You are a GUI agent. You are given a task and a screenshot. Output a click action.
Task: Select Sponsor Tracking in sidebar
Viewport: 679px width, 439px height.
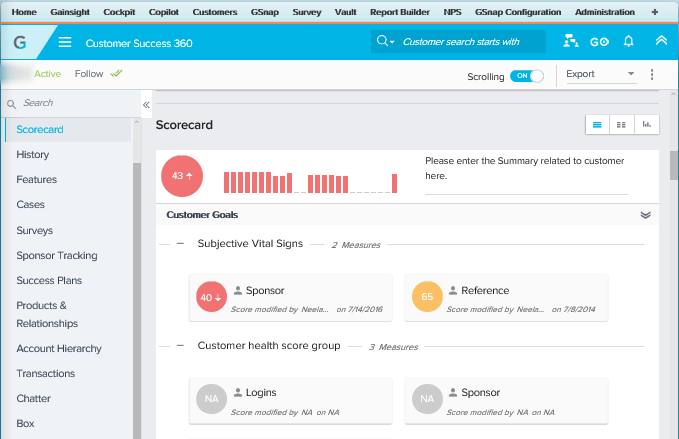tap(57, 255)
